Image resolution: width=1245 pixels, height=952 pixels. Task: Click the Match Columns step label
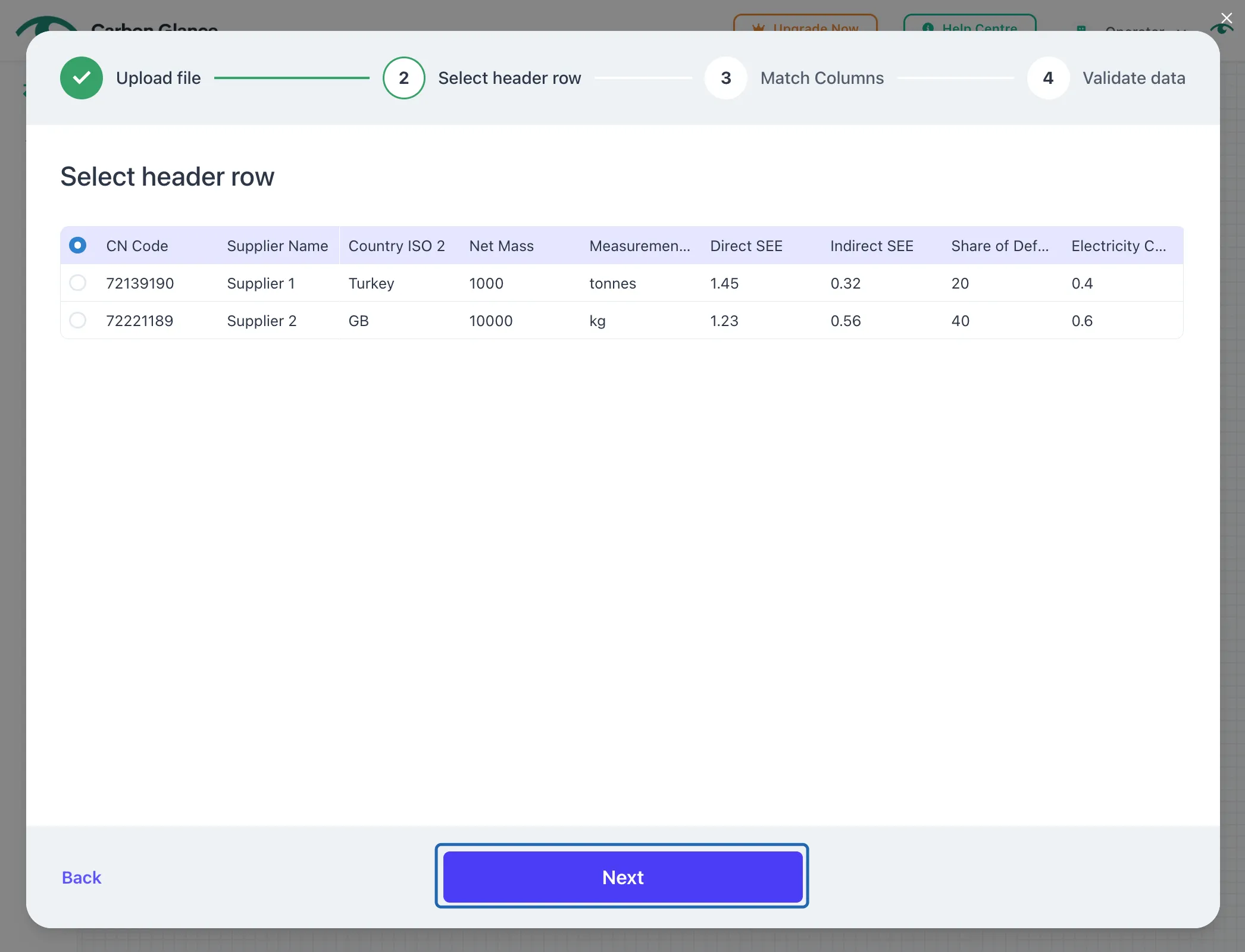(x=822, y=78)
